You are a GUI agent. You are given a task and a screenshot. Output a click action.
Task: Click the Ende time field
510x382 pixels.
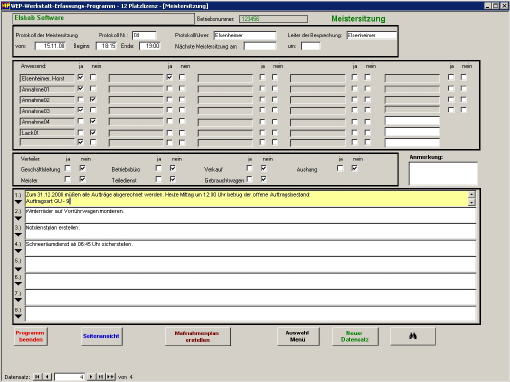coord(150,46)
